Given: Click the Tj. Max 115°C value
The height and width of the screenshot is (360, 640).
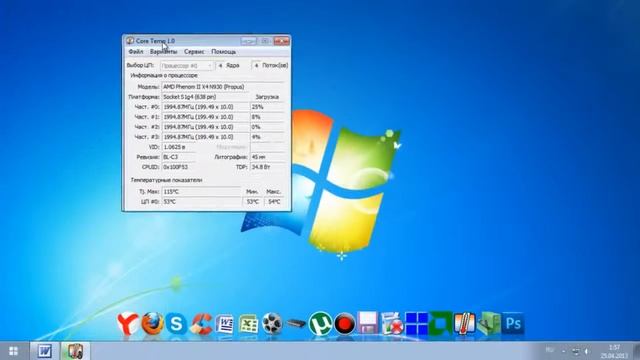Looking at the screenshot, I should pos(201,191).
